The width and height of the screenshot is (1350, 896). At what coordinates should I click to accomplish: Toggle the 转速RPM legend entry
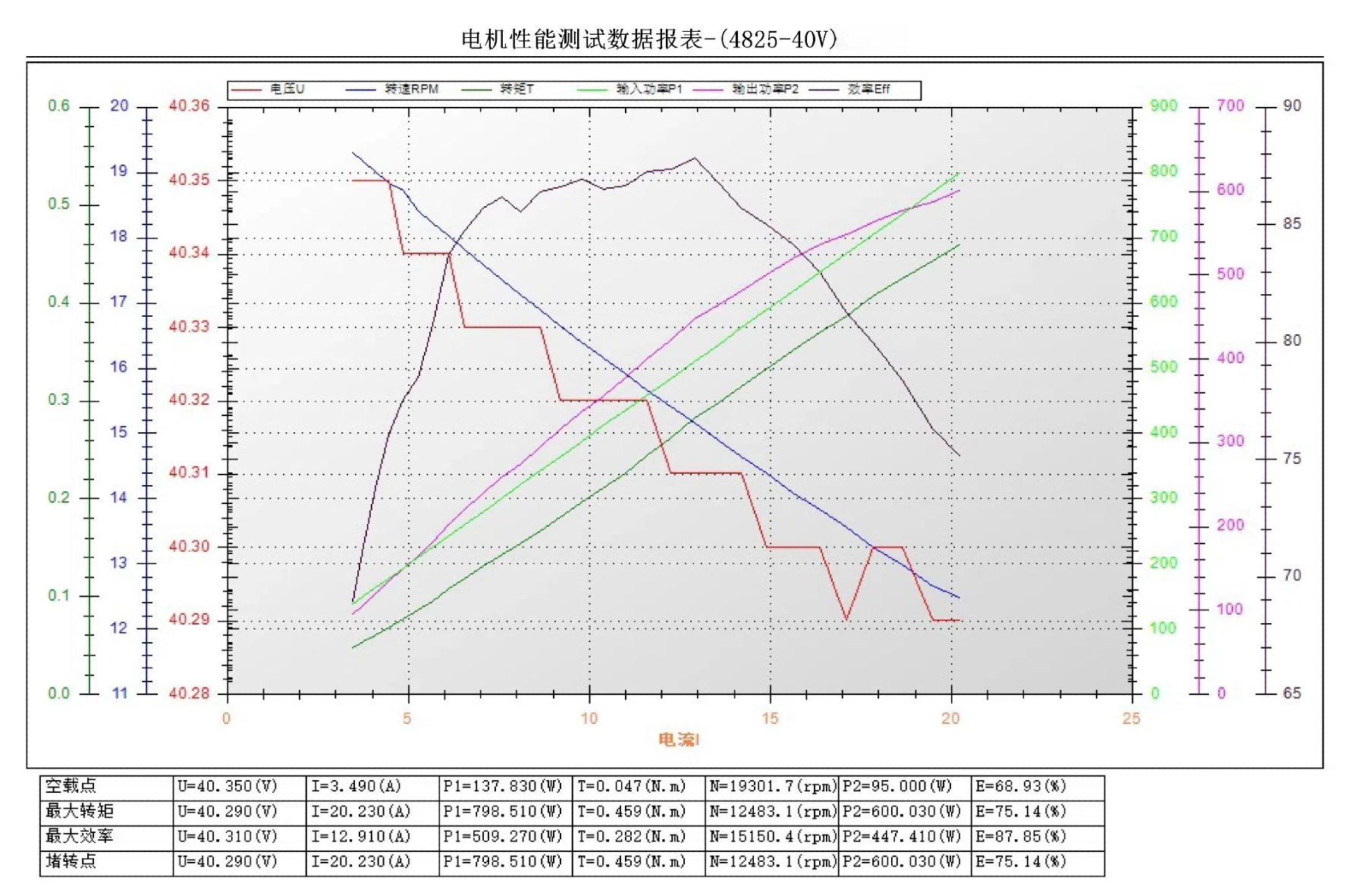click(x=411, y=89)
